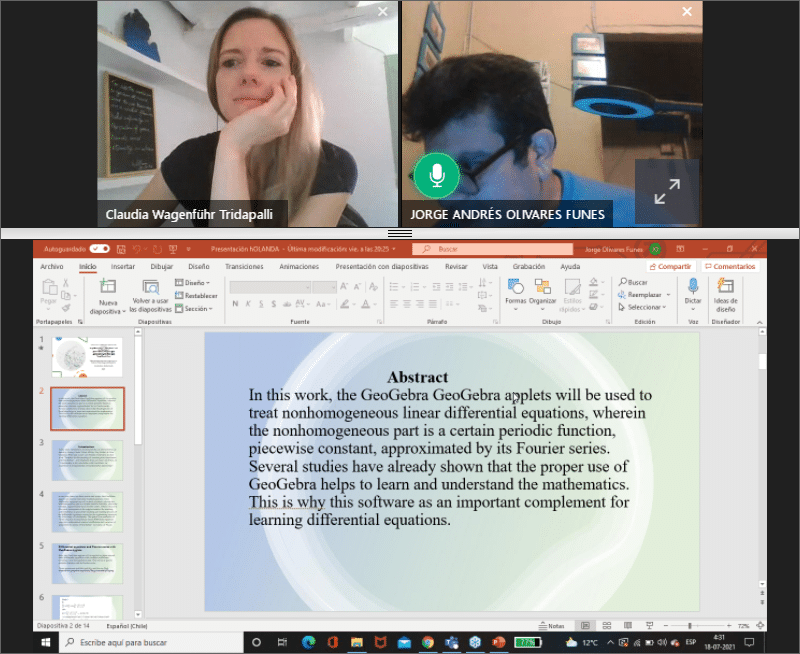Open PowerPoint from the Windows taskbar
This screenshot has height=654, width=800.
click(496, 642)
